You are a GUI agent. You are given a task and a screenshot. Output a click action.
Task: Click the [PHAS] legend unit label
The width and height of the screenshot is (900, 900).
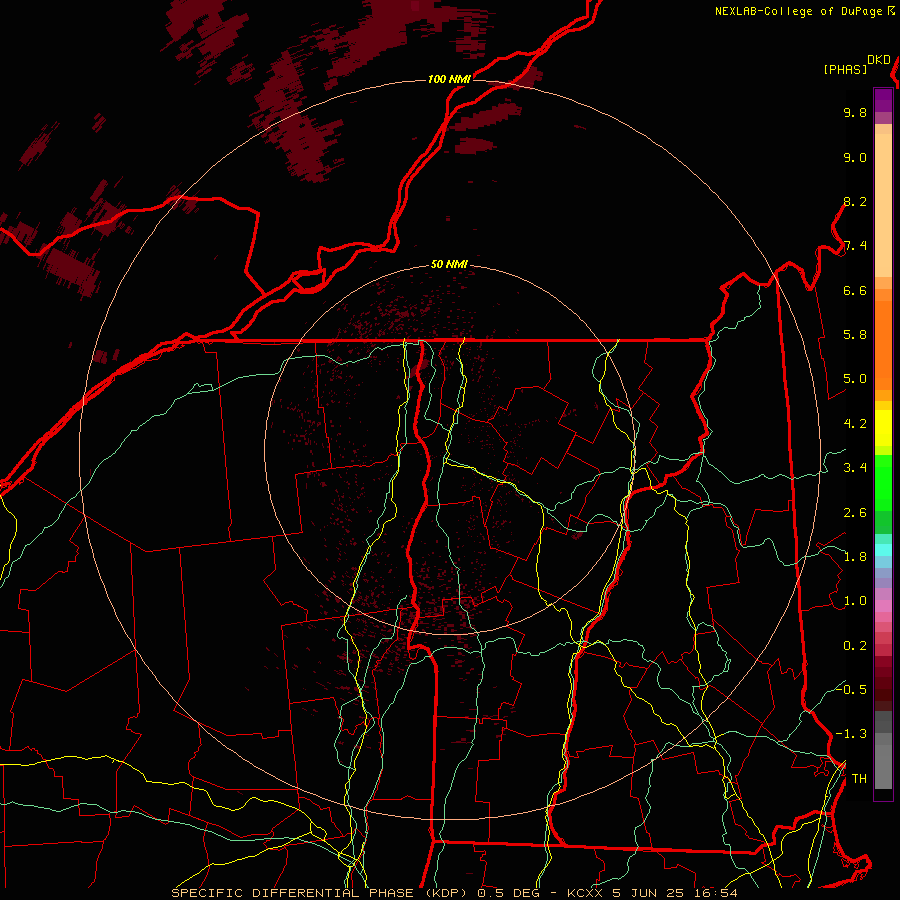(845, 70)
